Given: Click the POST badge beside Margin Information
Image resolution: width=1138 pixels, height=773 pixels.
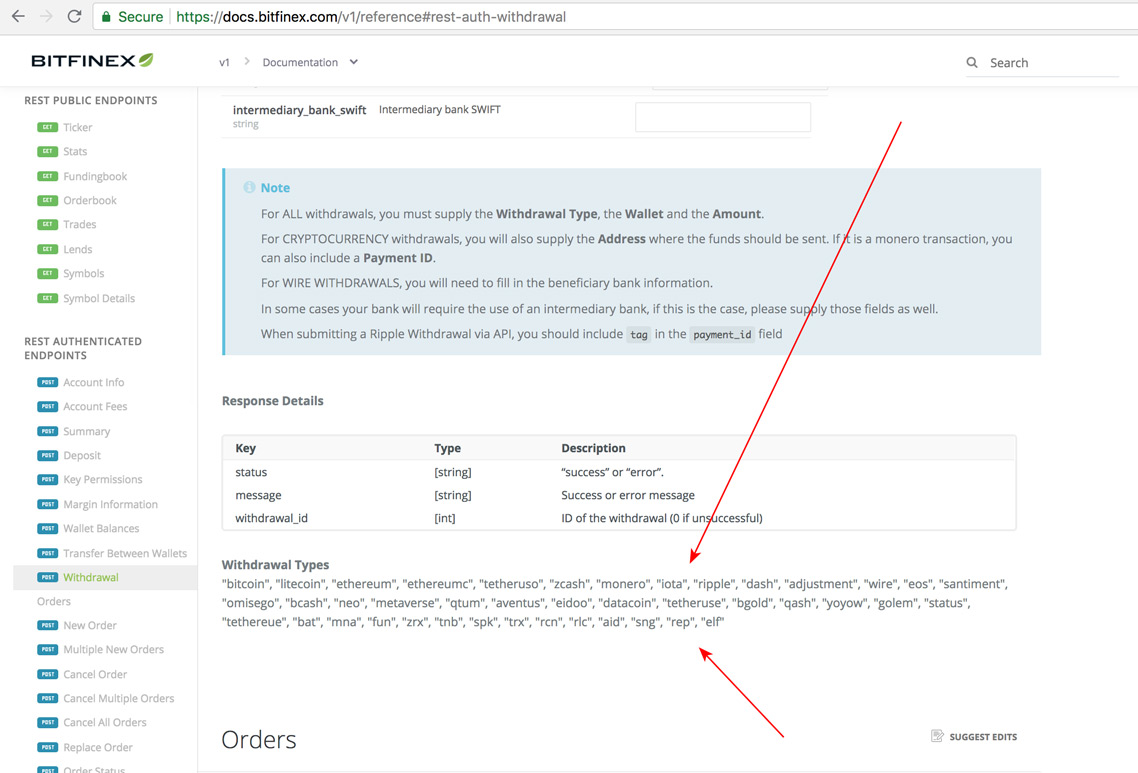Looking at the screenshot, I should [x=47, y=504].
